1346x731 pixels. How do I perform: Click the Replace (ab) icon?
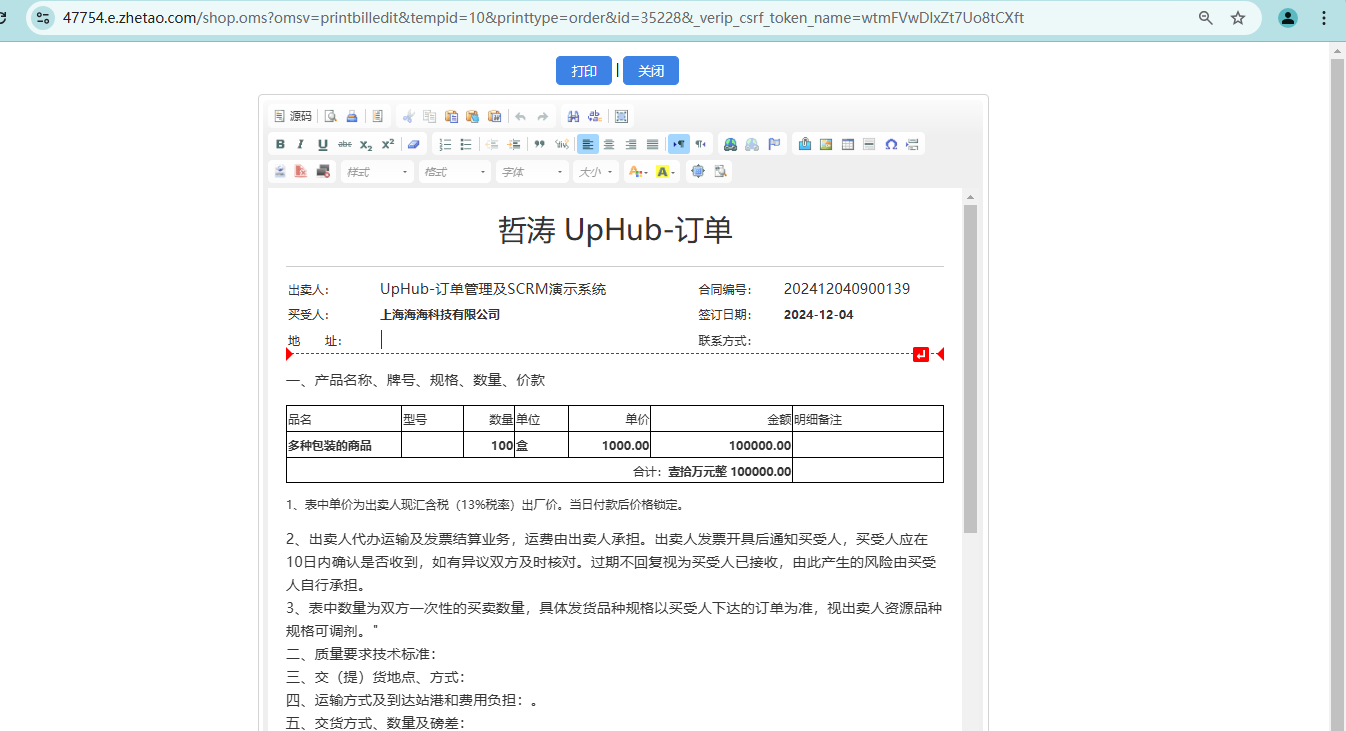(595, 116)
